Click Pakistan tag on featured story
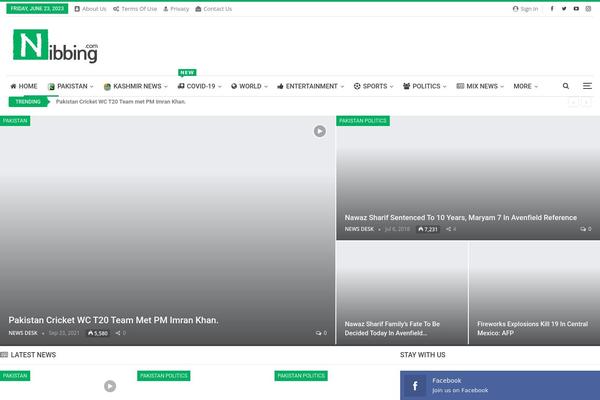The height and width of the screenshot is (400, 600). 15,121
